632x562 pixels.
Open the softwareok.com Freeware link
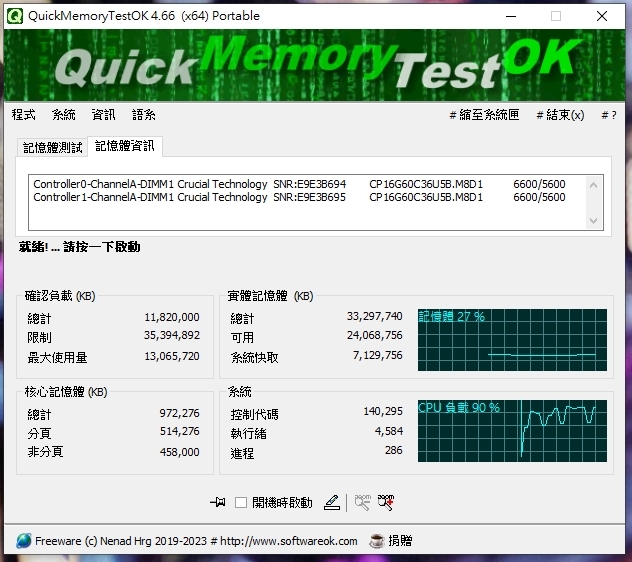click(196, 541)
